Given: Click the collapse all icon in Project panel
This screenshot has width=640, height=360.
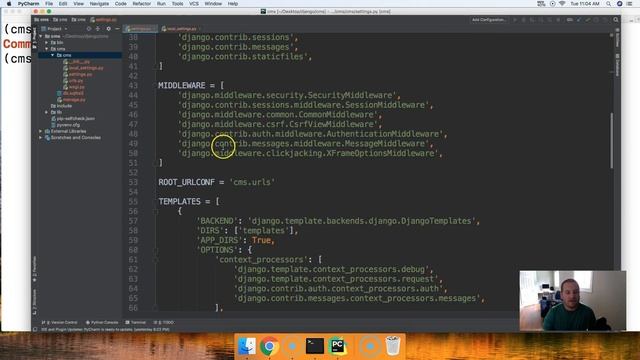Looking at the screenshot, I should pyautogui.click(x=98, y=29).
